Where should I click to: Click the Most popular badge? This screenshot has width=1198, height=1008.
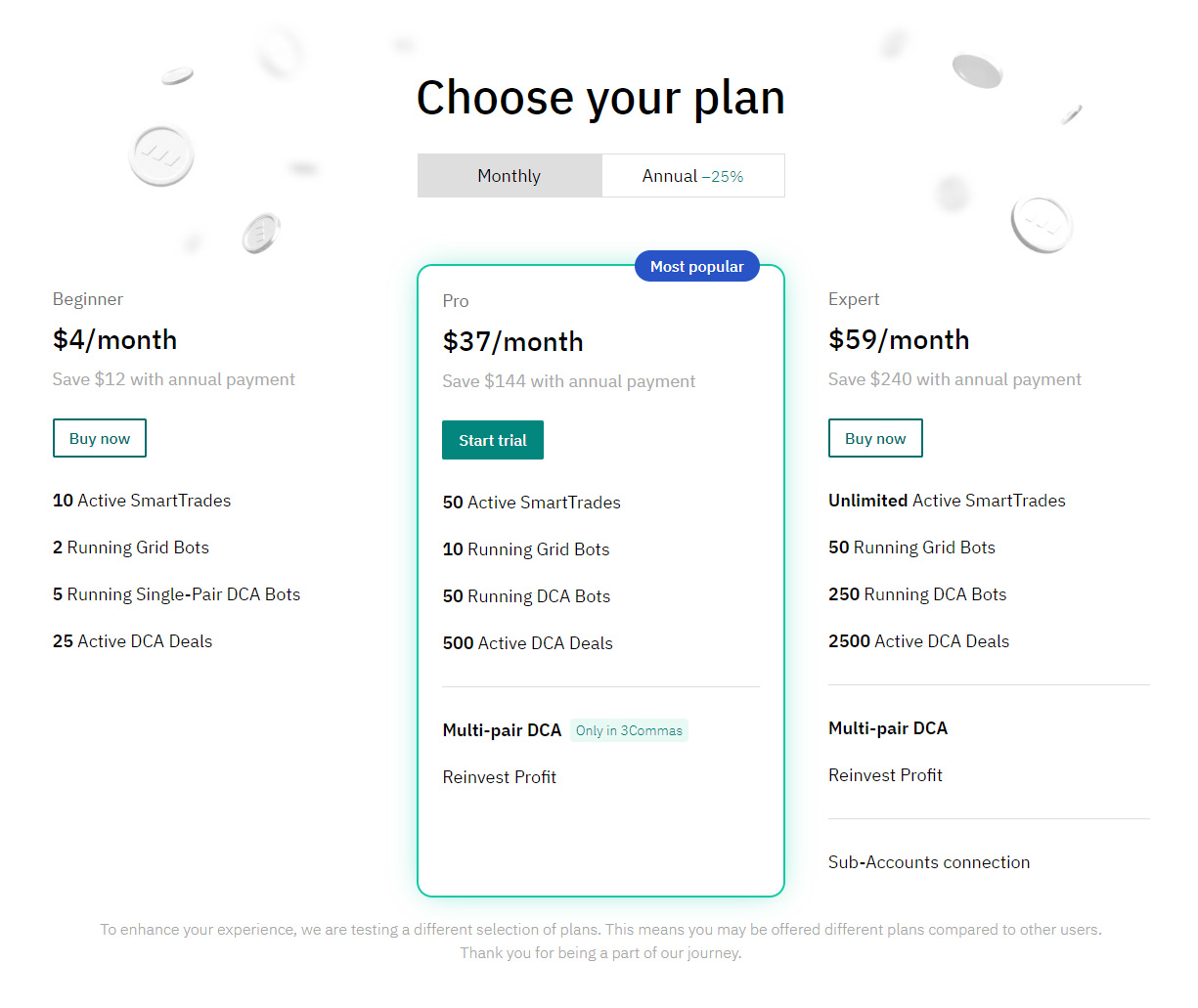tap(696, 265)
